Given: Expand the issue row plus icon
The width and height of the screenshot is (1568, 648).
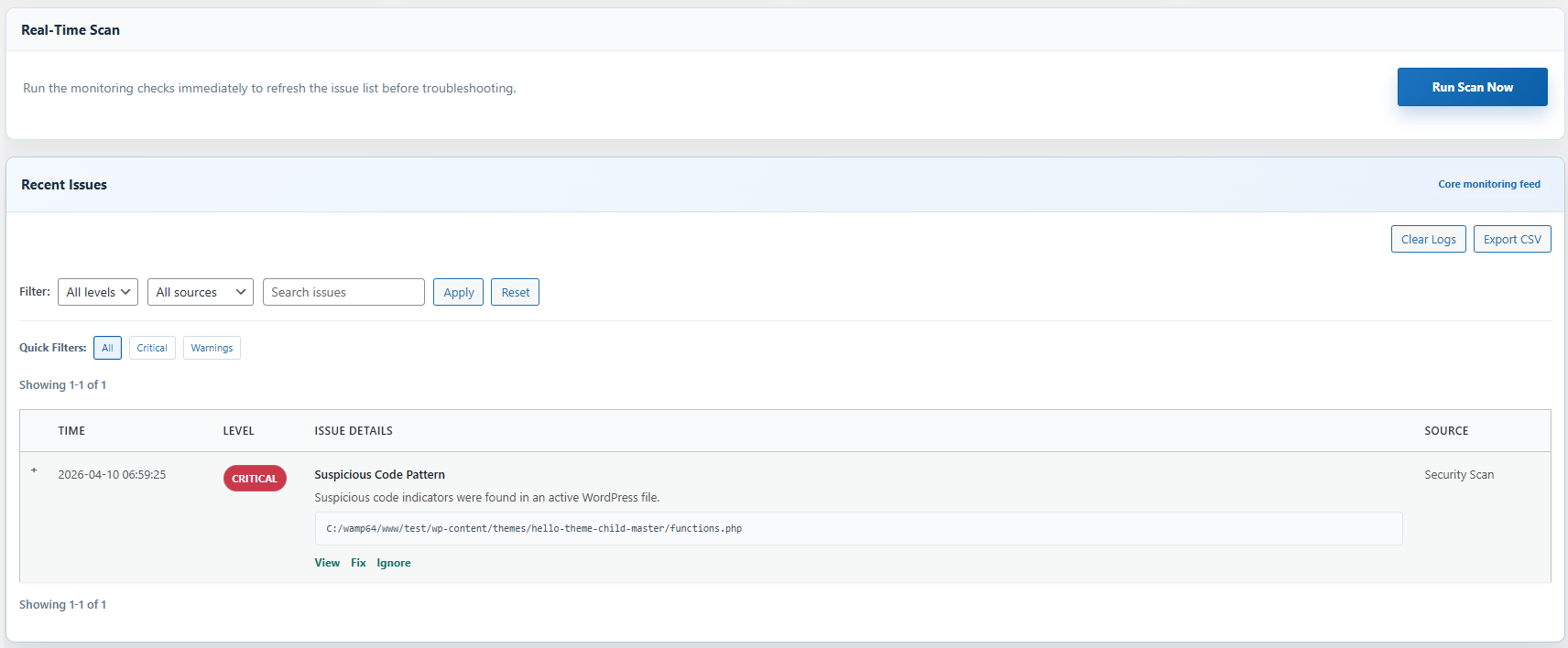Looking at the screenshot, I should [x=34, y=470].
